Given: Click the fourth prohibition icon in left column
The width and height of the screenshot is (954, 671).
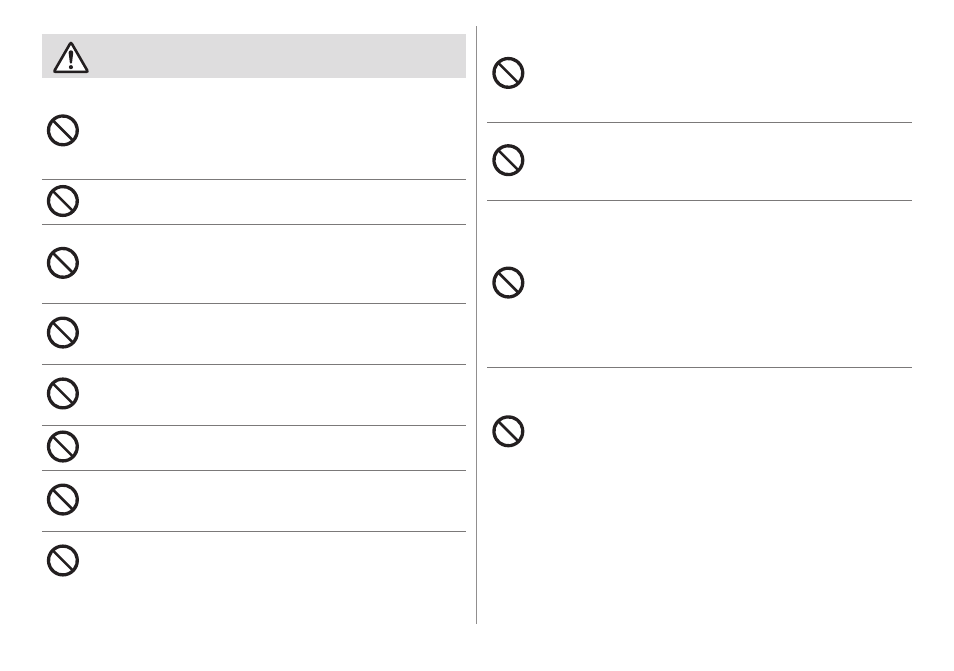Looking at the screenshot, I should [63, 332].
